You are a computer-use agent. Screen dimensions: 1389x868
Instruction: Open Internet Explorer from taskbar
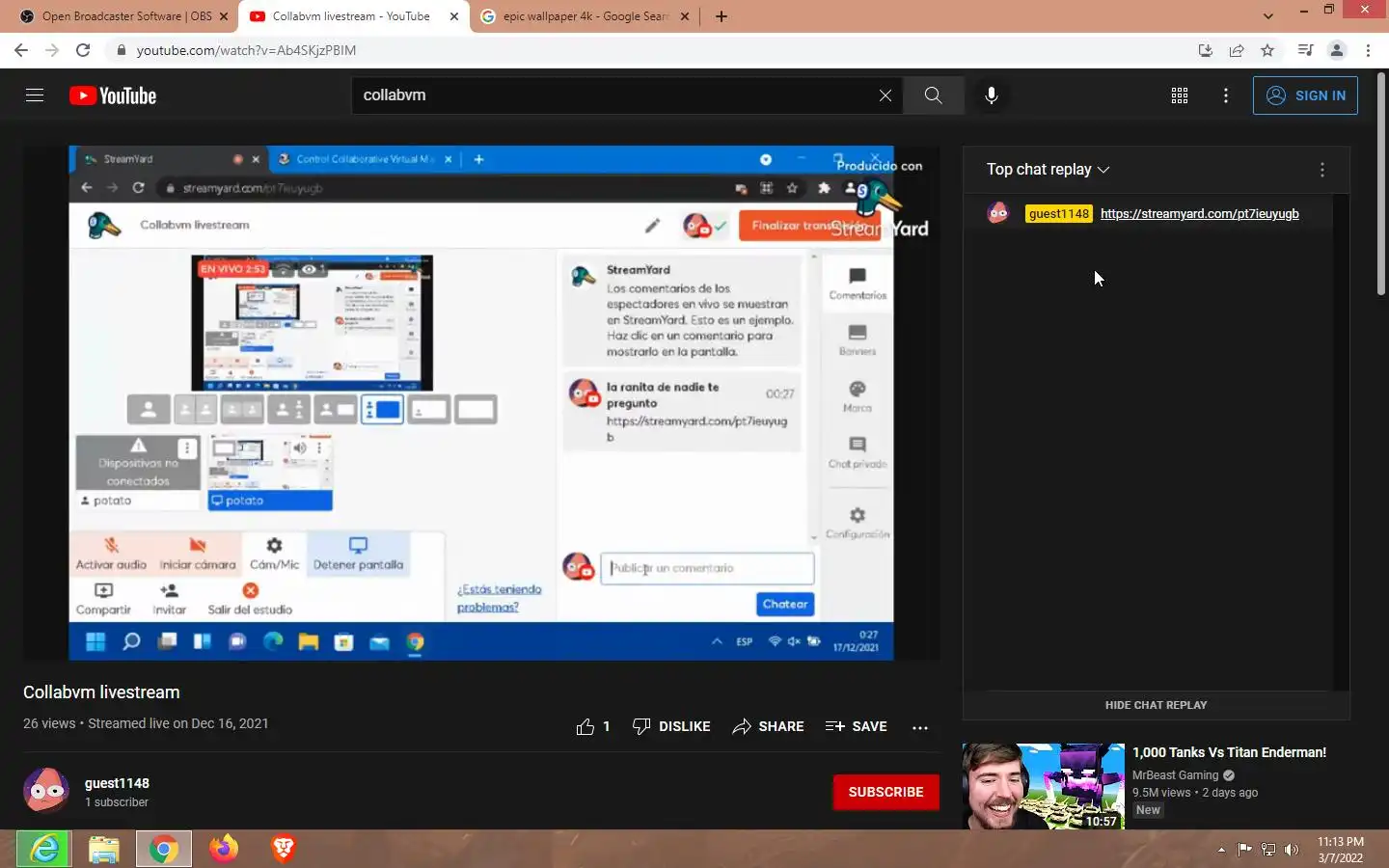point(44,849)
